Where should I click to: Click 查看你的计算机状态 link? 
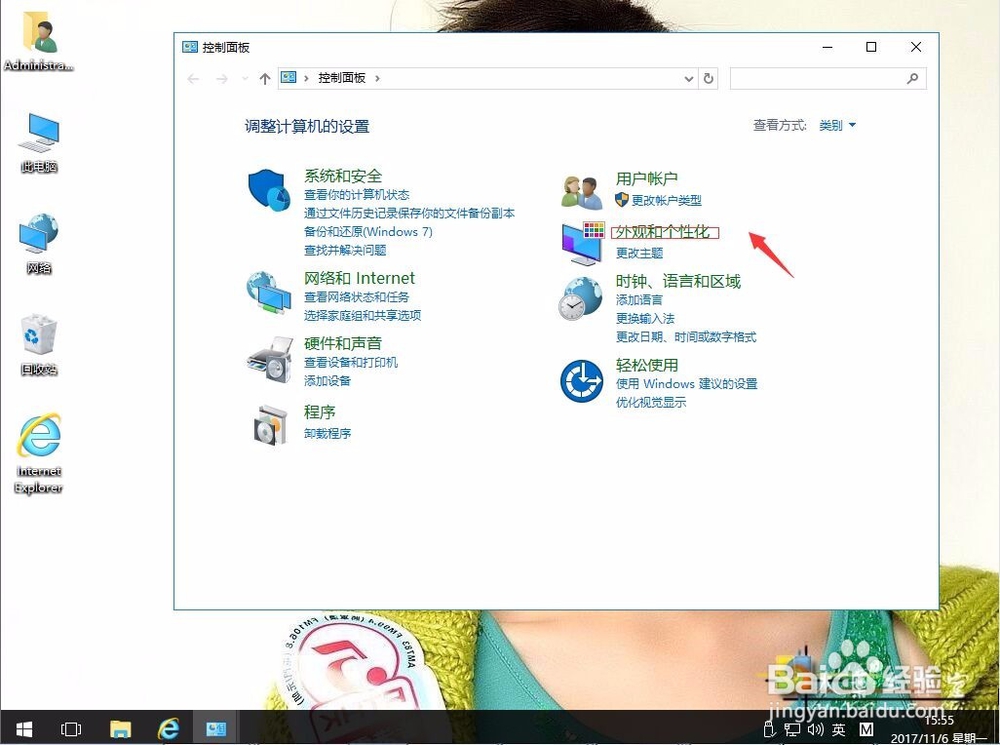357,195
